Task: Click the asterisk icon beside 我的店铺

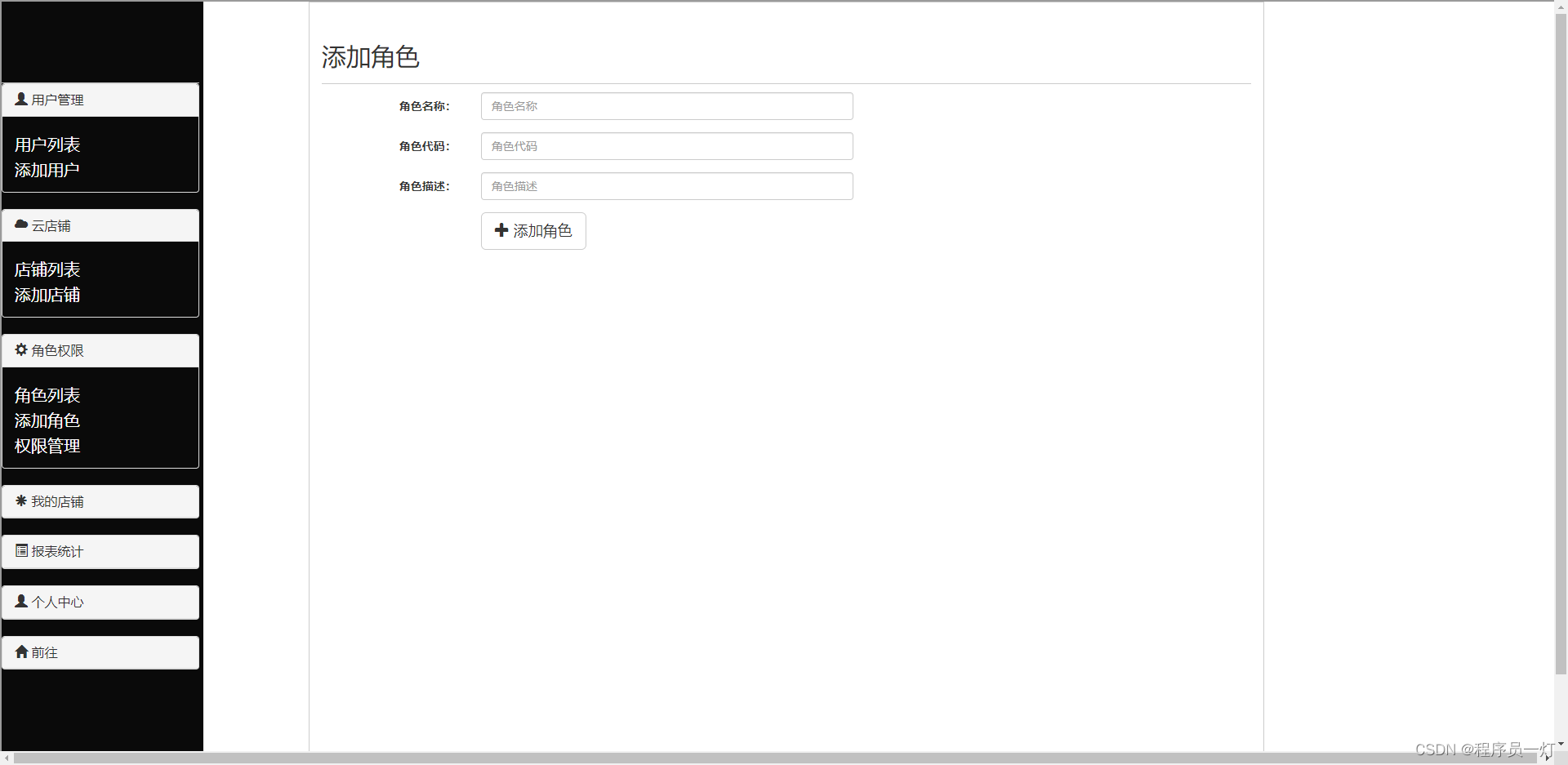Action: click(21, 500)
